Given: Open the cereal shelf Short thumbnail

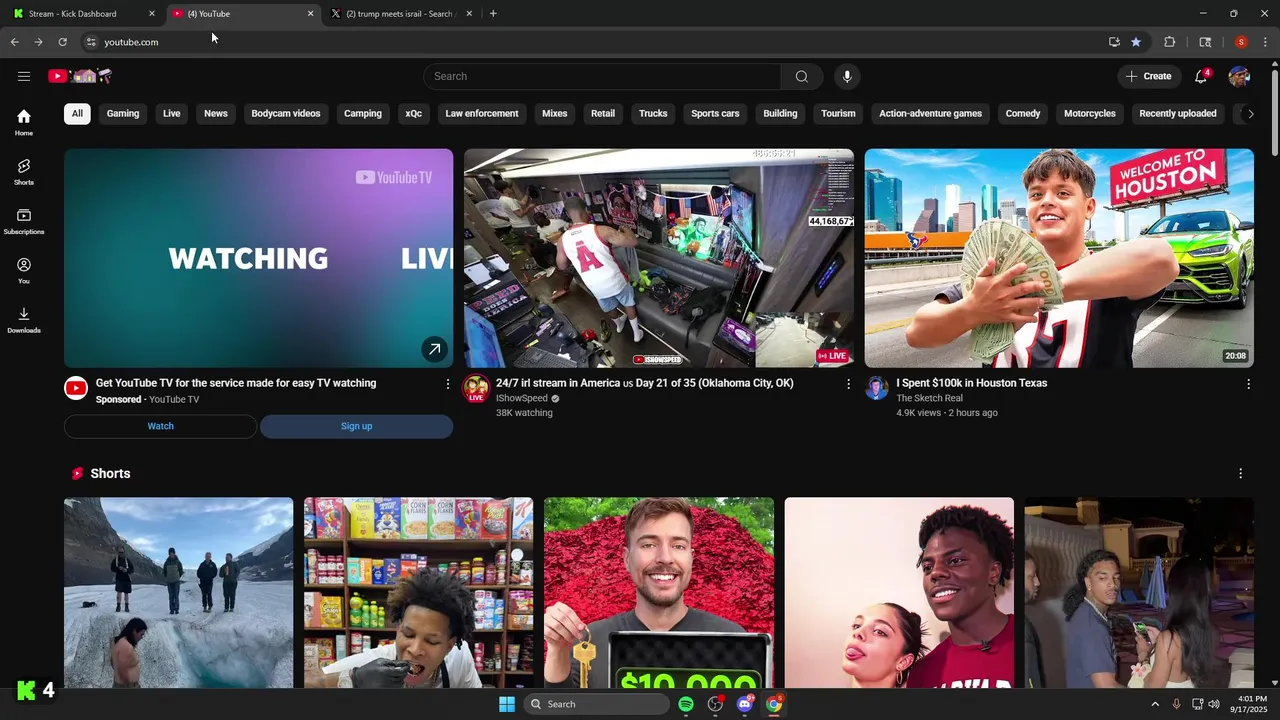Looking at the screenshot, I should pyautogui.click(x=419, y=593).
